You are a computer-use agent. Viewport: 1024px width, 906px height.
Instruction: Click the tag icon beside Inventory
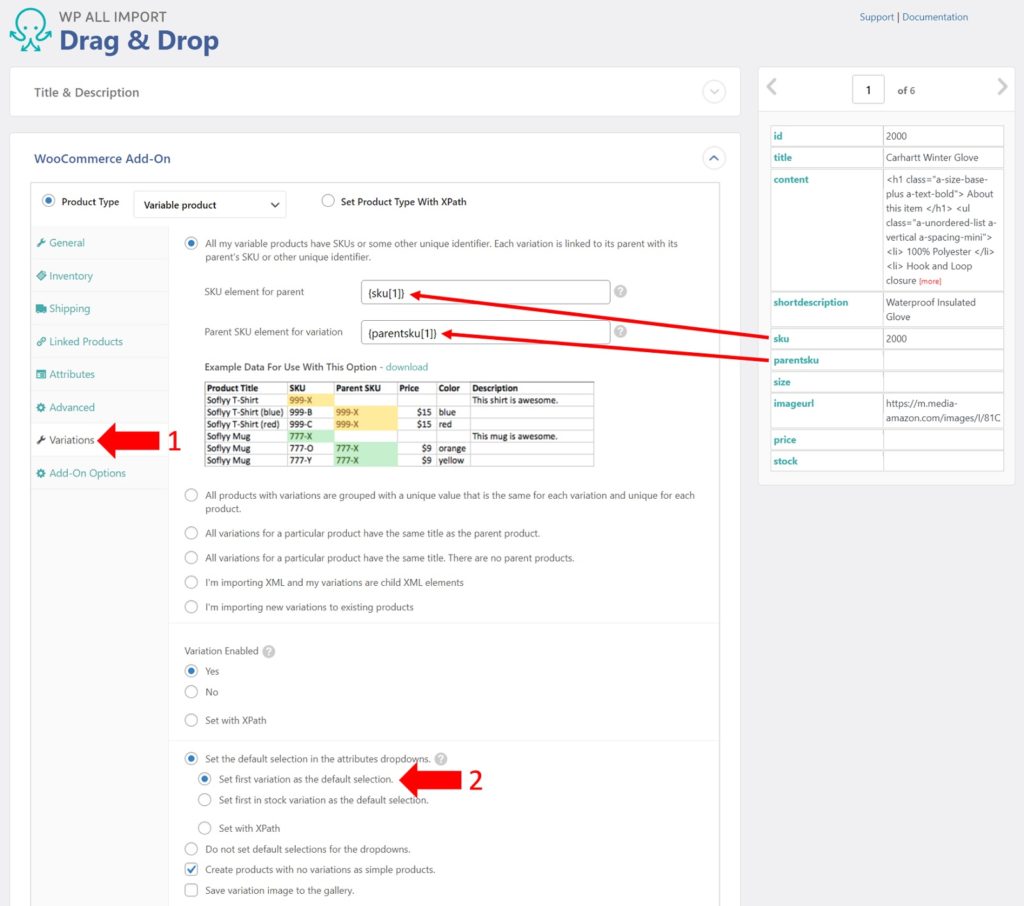[x=41, y=276]
